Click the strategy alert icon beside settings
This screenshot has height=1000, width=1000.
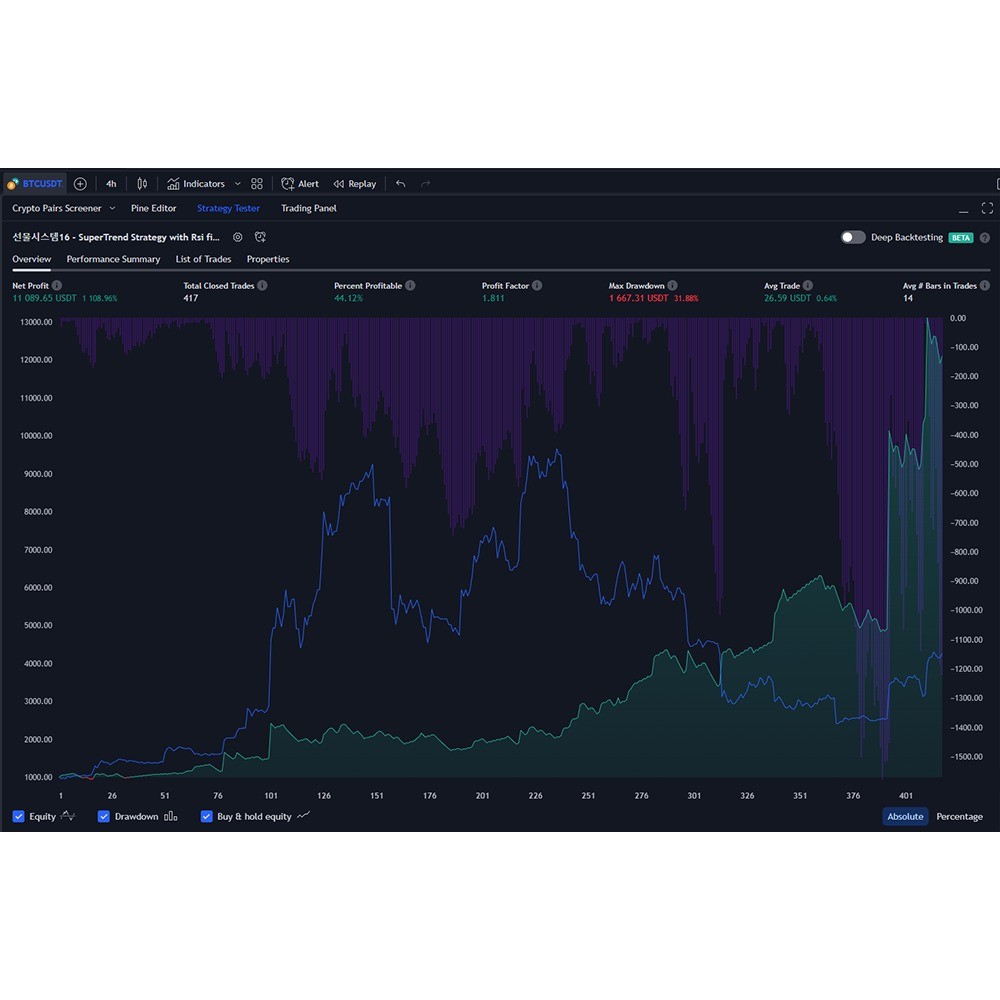coord(260,237)
